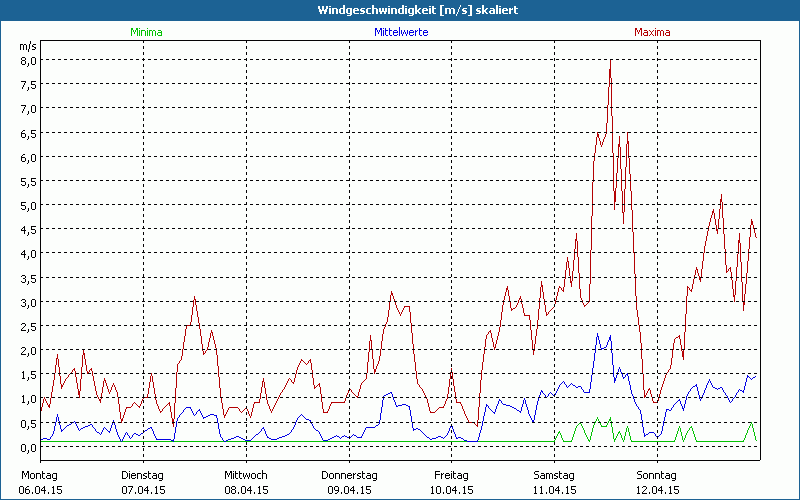
Task: Select the Montag day label
Action: click(x=39, y=474)
